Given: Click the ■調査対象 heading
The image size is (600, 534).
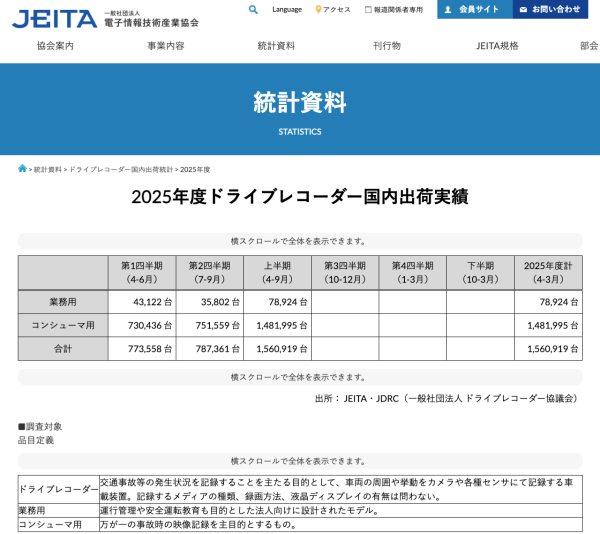Looking at the screenshot, I should 40,427.
